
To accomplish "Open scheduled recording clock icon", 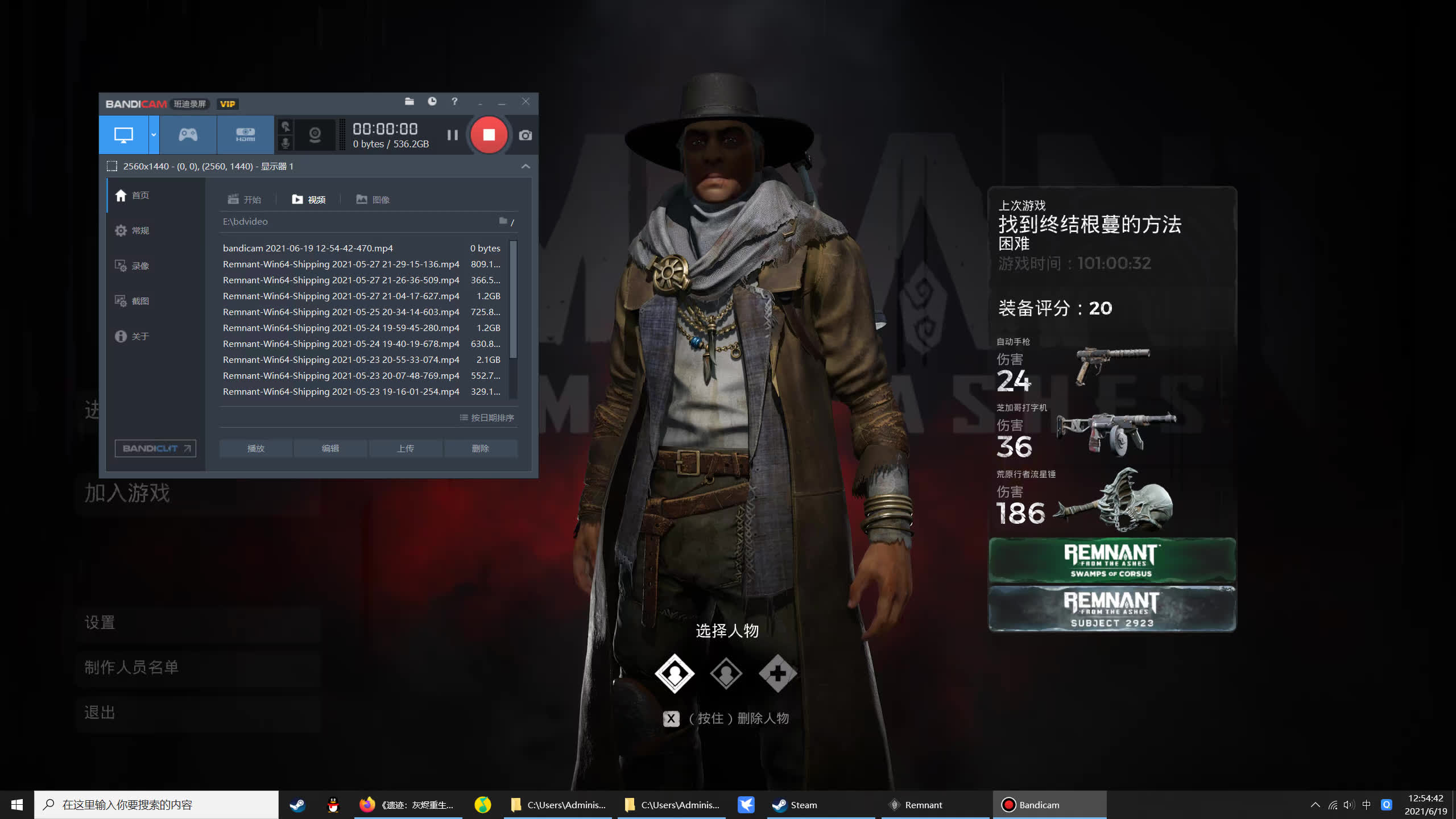I will point(432,102).
